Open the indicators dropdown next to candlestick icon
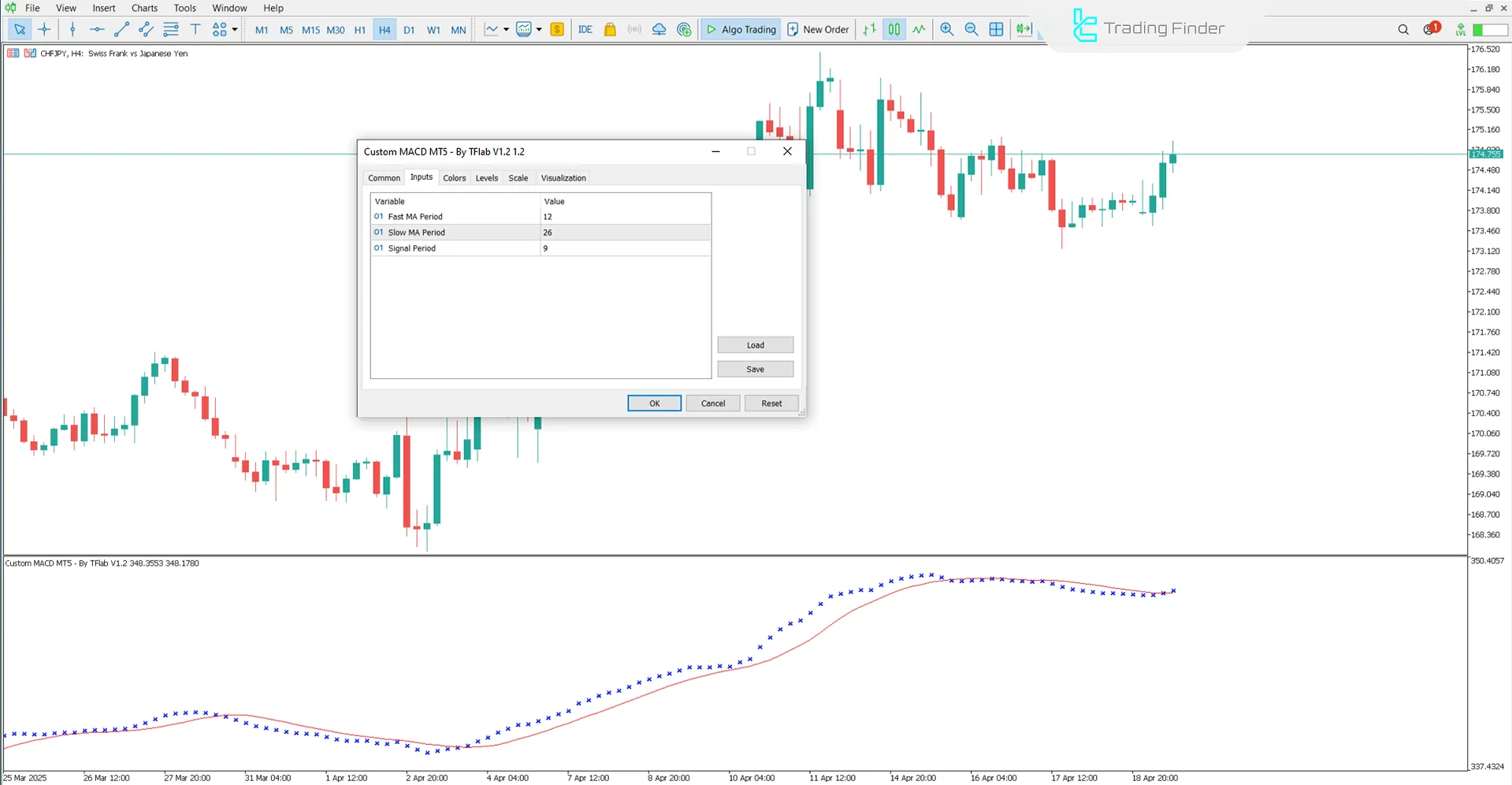The height and width of the screenshot is (785, 1512). point(540,29)
